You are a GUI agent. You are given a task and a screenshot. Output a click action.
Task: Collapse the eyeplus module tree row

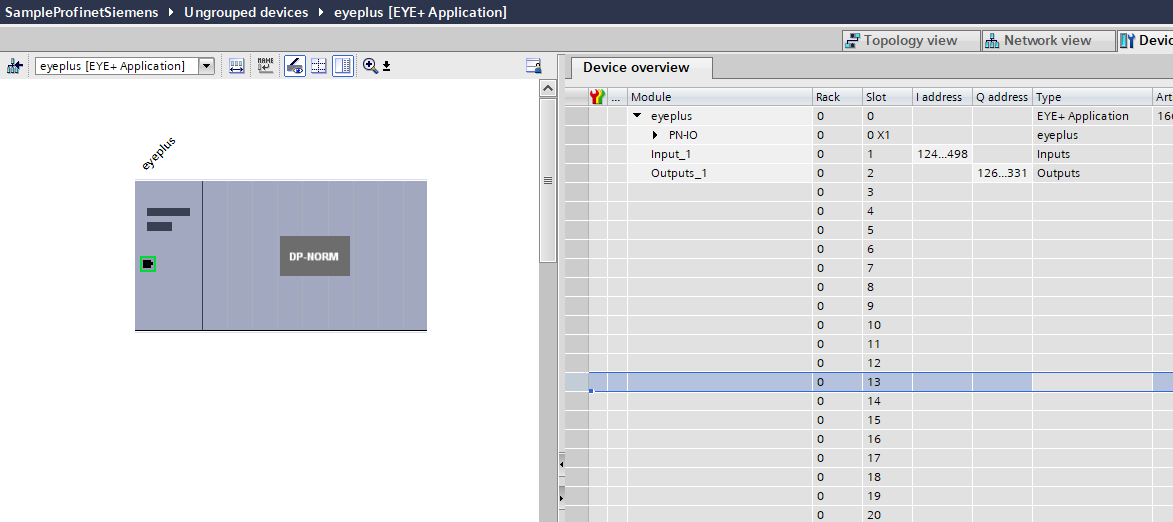coord(637,116)
